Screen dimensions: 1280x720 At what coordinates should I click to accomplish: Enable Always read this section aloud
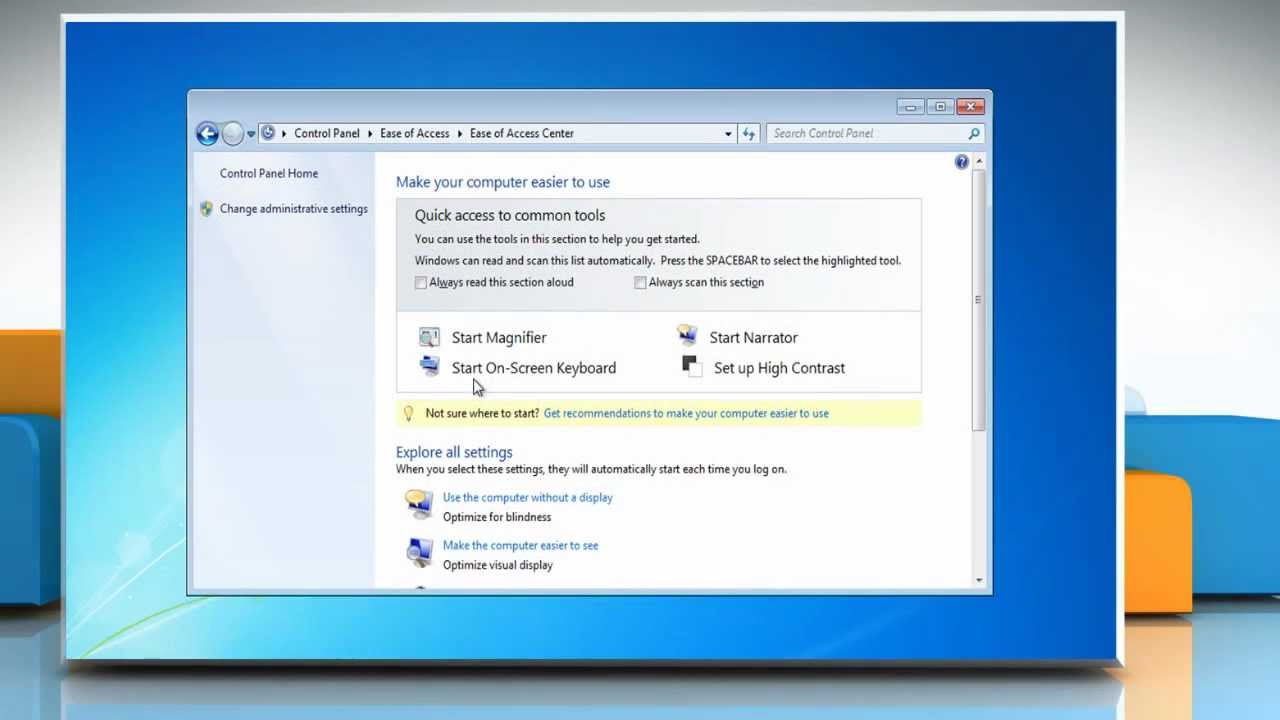point(421,283)
